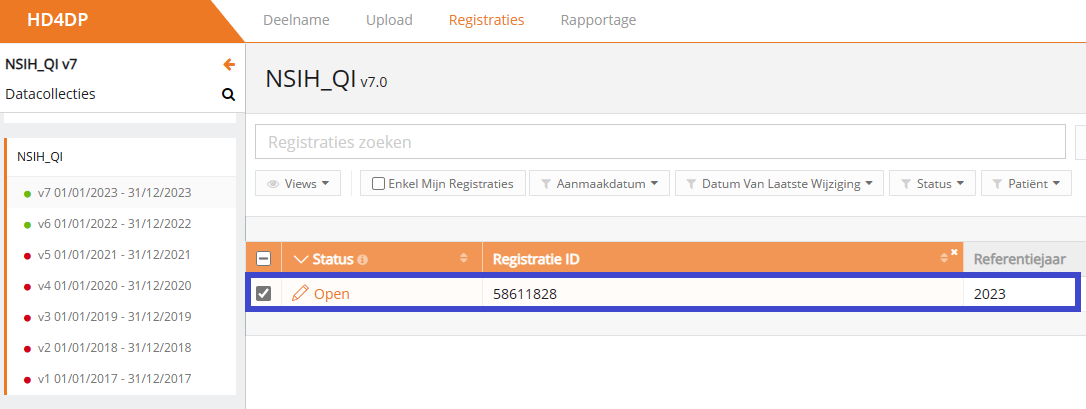Remove sorting with the x on Registratie ID

click(x=954, y=252)
